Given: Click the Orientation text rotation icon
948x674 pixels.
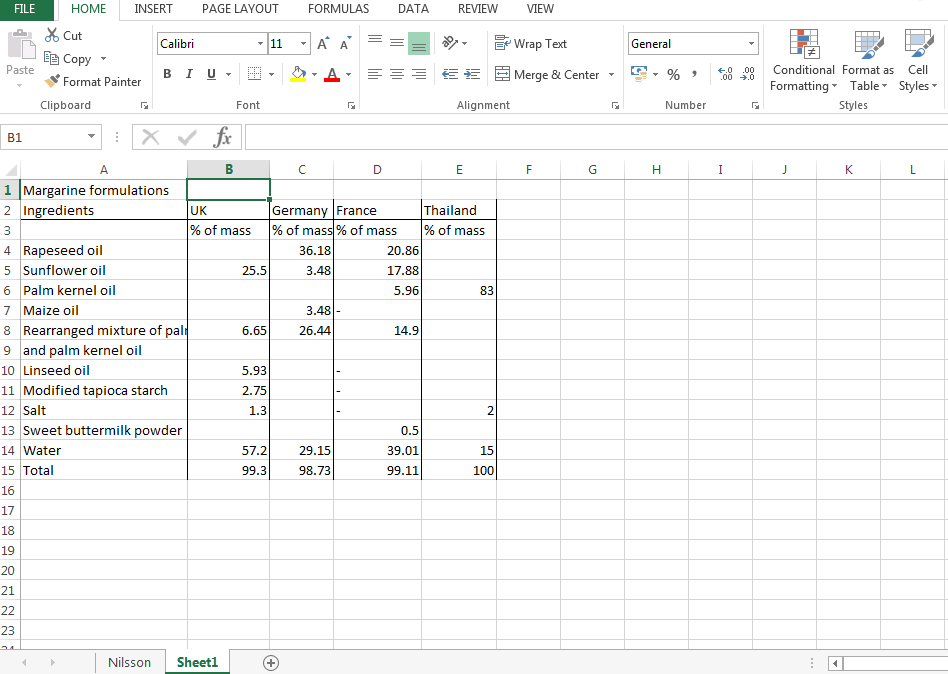Looking at the screenshot, I should pos(450,42).
